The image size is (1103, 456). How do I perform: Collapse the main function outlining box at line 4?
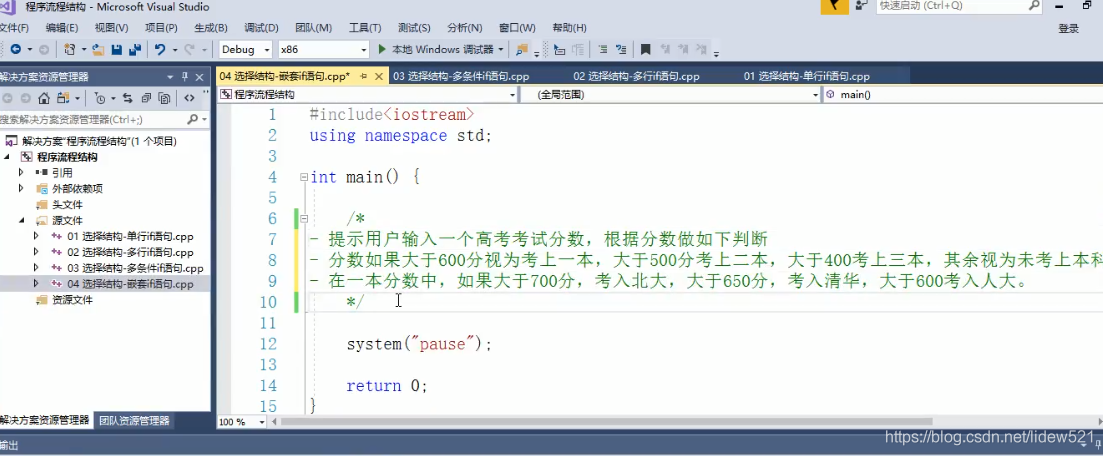304,177
